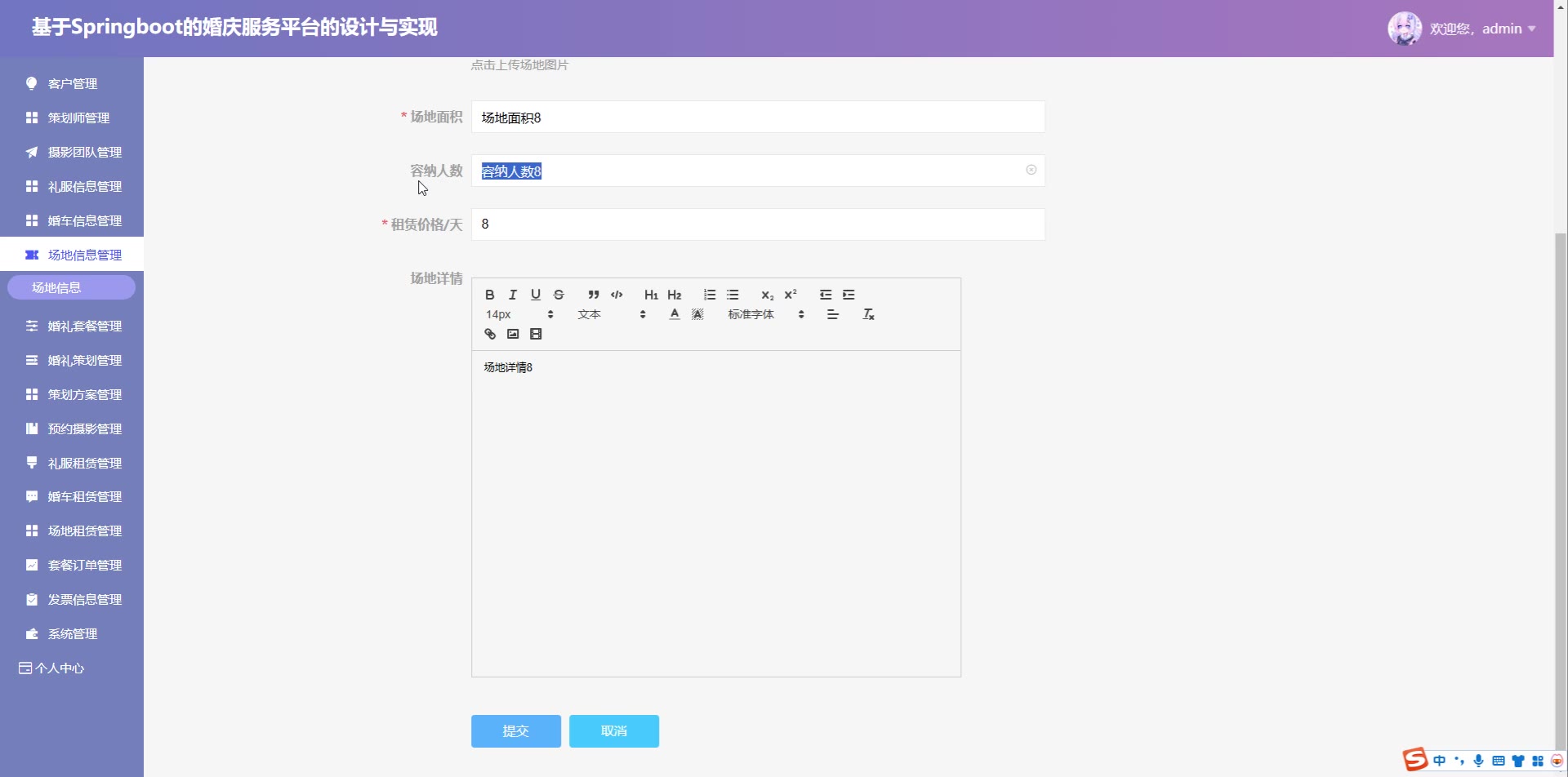Decrease the indent of the text

click(x=826, y=295)
